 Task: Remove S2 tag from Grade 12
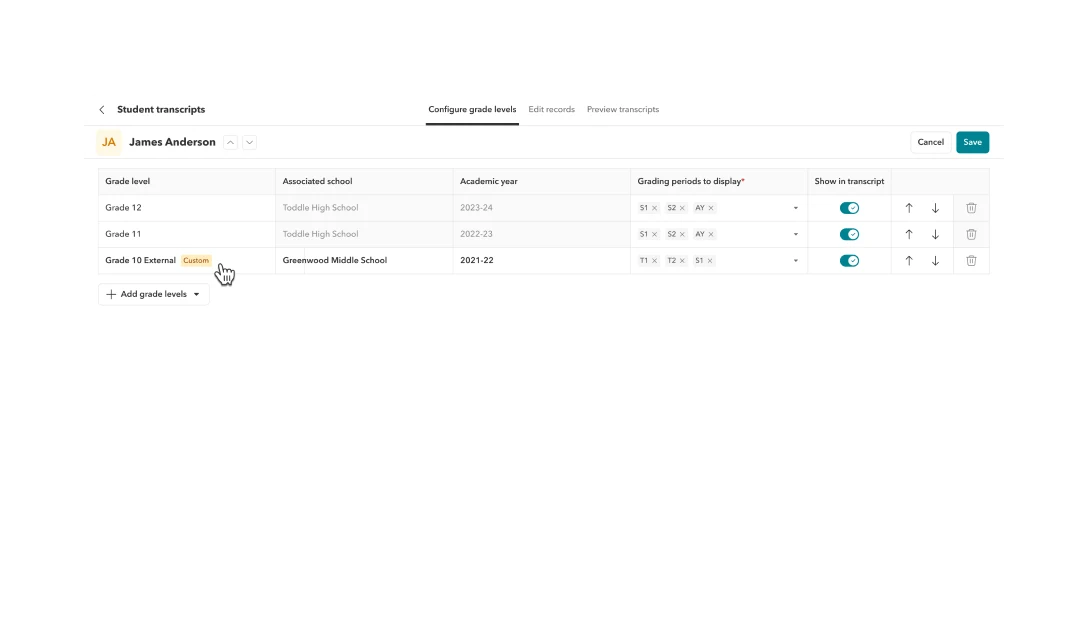[x=682, y=208]
